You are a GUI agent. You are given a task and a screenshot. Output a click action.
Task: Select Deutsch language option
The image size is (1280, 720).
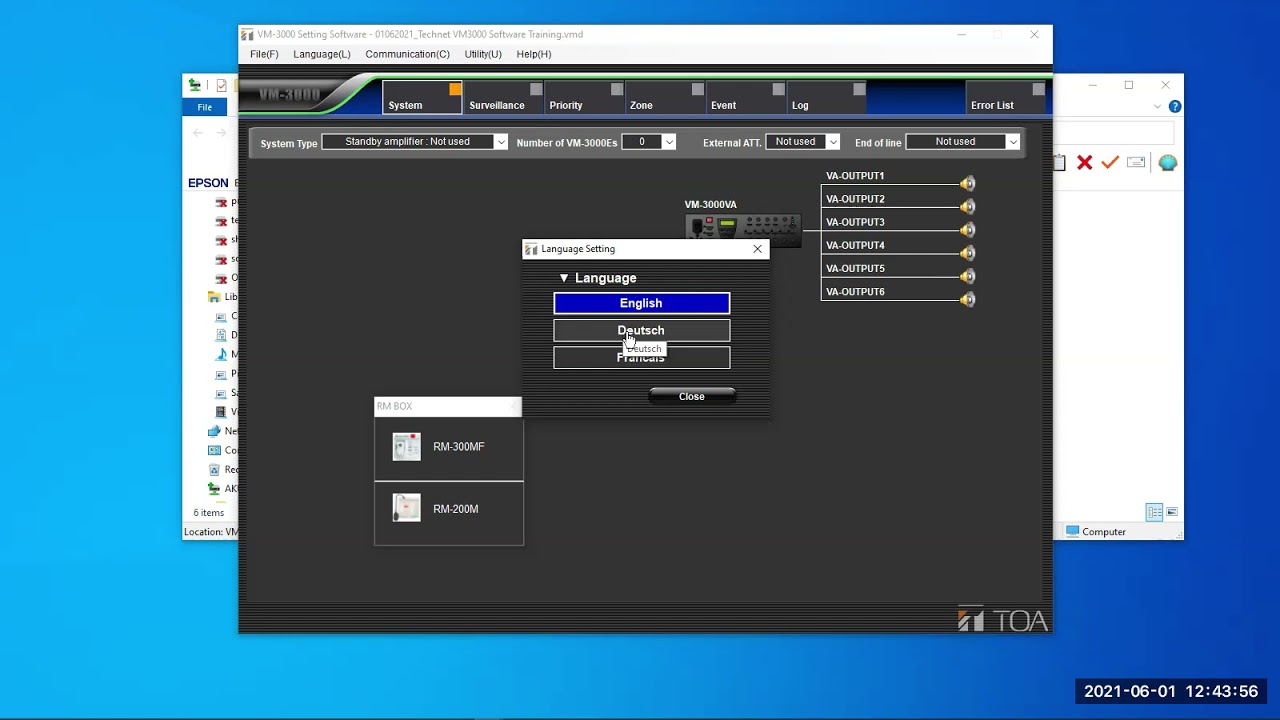641,330
